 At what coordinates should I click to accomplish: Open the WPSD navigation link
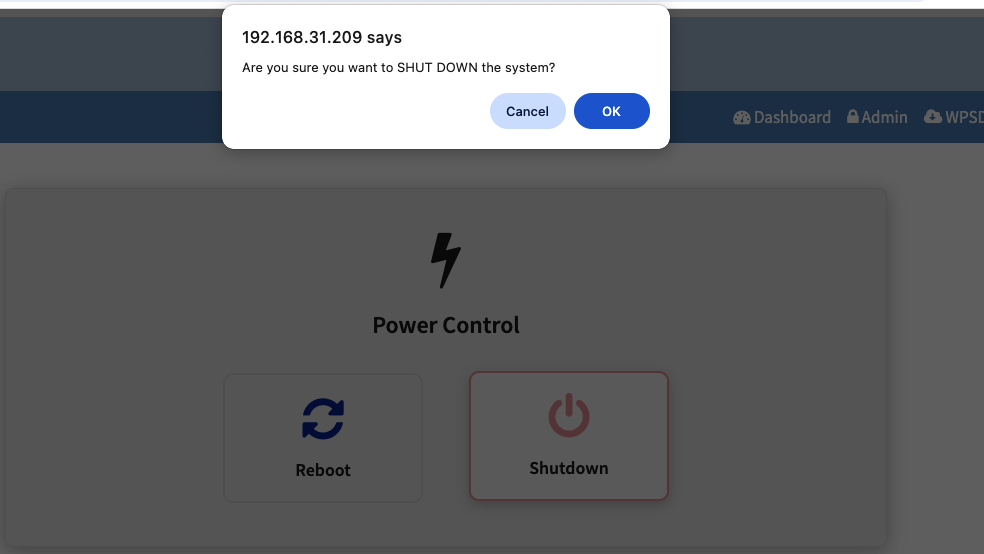coord(954,117)
